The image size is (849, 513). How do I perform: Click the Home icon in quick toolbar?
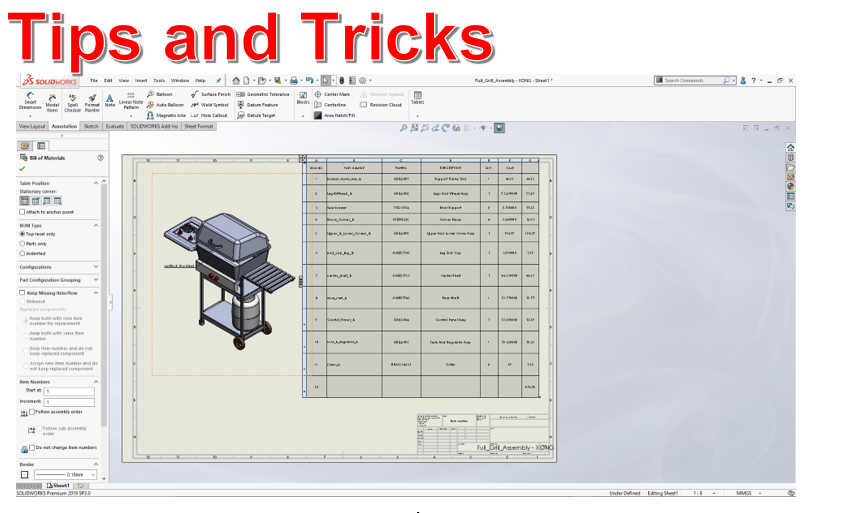236,81
